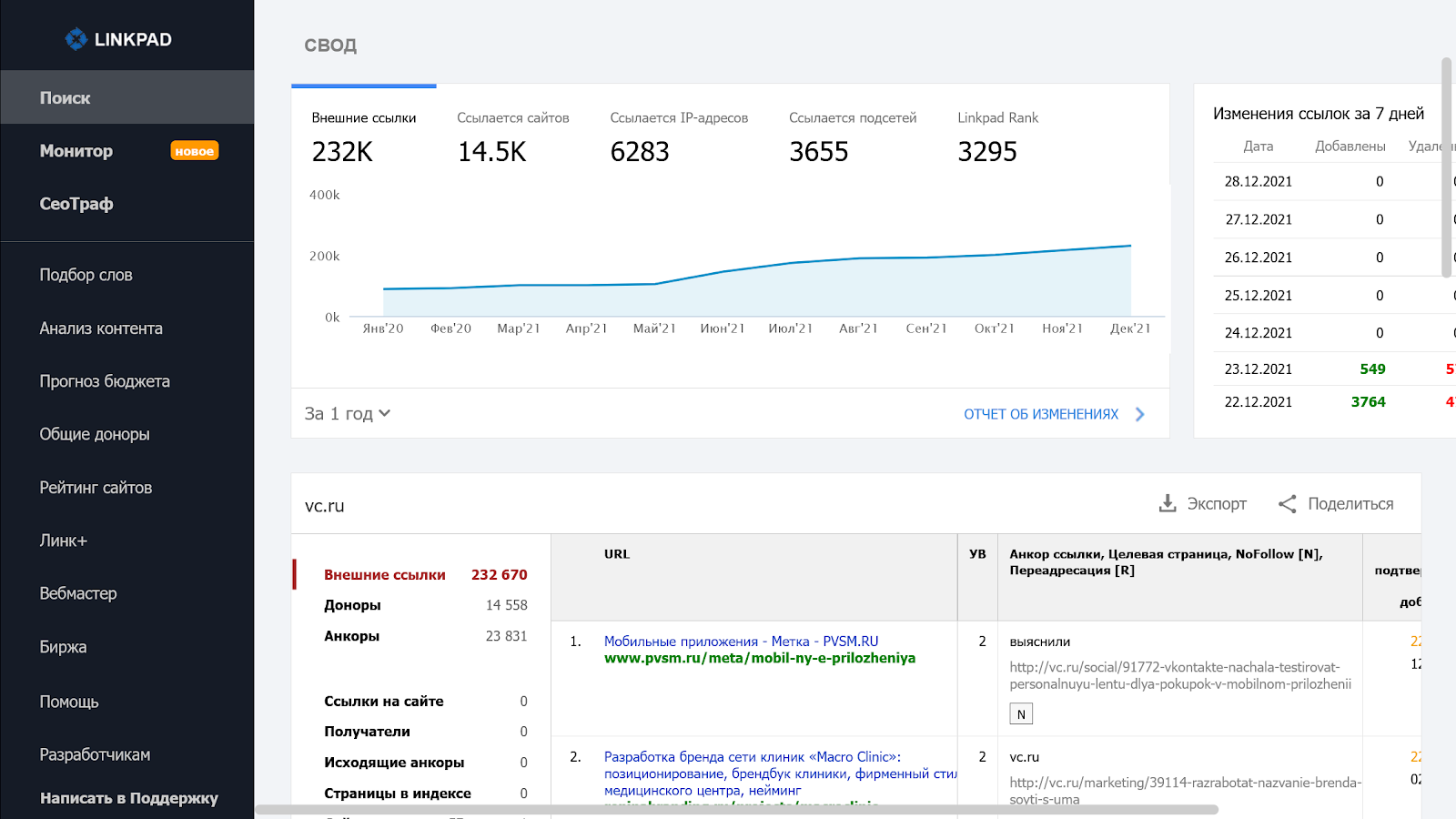The image size is (1456, 819).
Task: Click the 3764 added links value
Action: click(x=1368, y=401)
